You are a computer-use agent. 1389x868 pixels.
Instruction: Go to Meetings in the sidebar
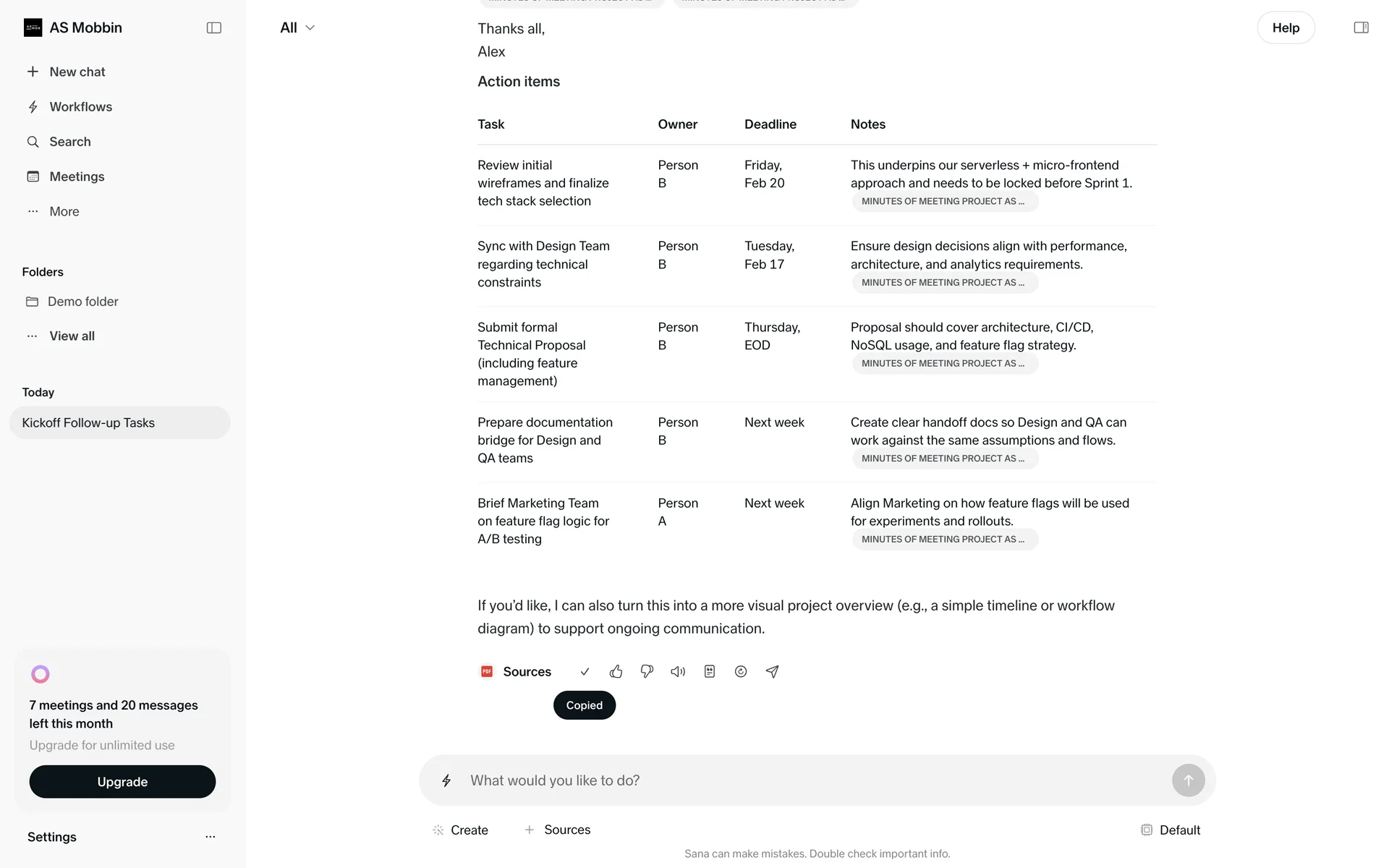tap(77, 176)
